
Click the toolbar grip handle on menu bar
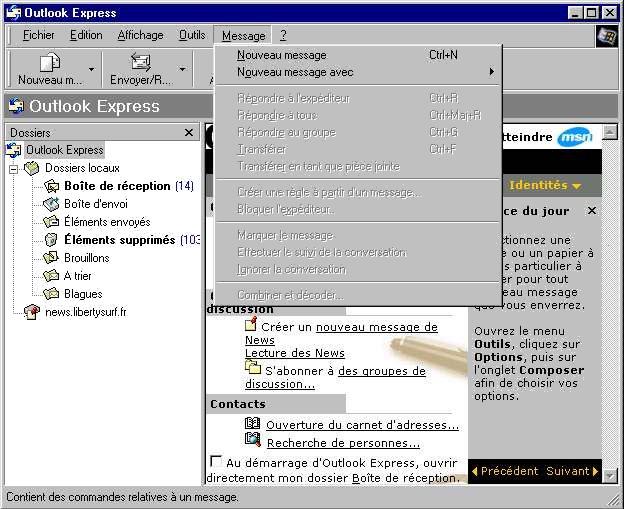(10, 35)
